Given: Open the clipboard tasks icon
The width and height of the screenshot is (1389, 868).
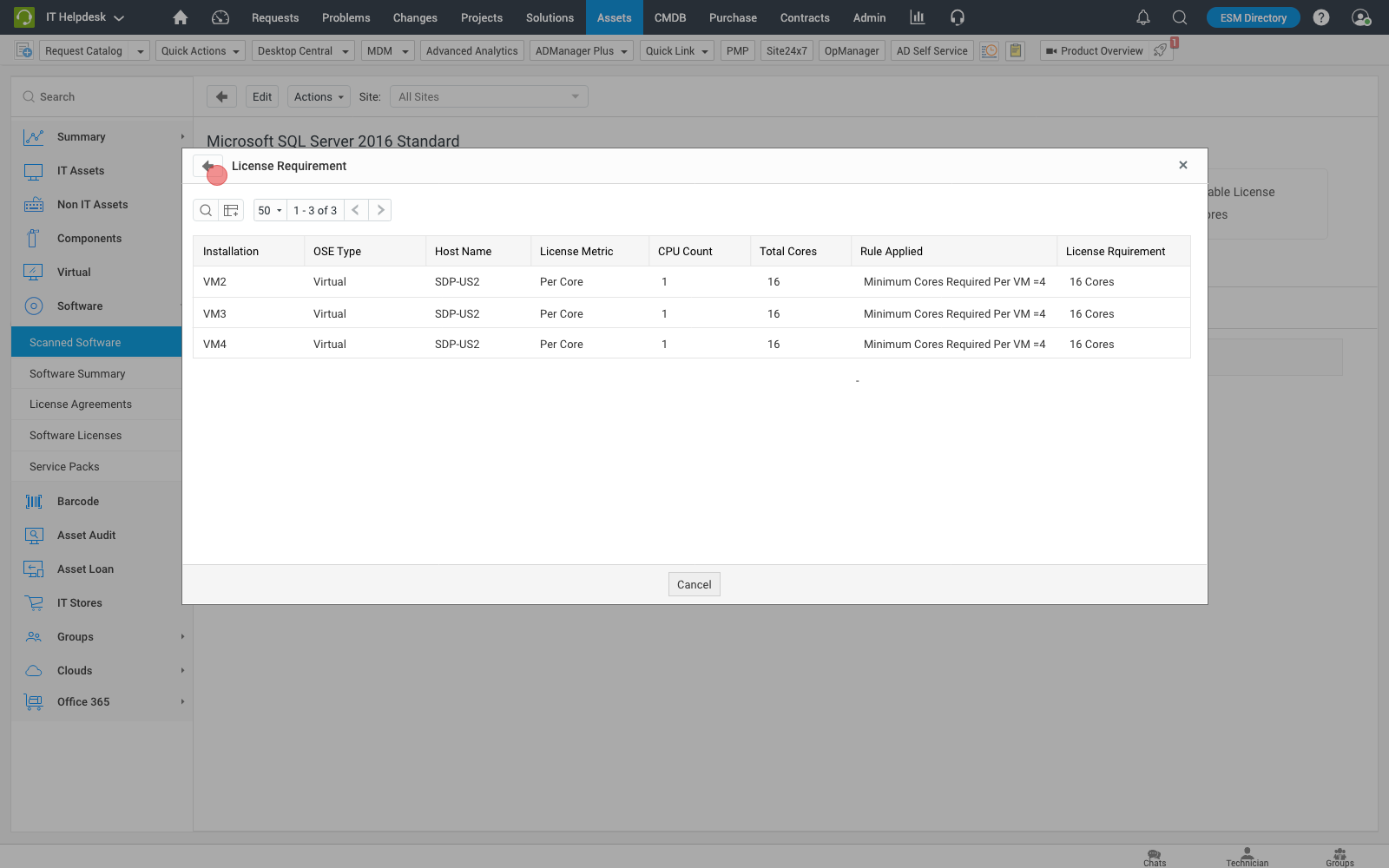Looking at the screenshot, I should (1015, 50).
